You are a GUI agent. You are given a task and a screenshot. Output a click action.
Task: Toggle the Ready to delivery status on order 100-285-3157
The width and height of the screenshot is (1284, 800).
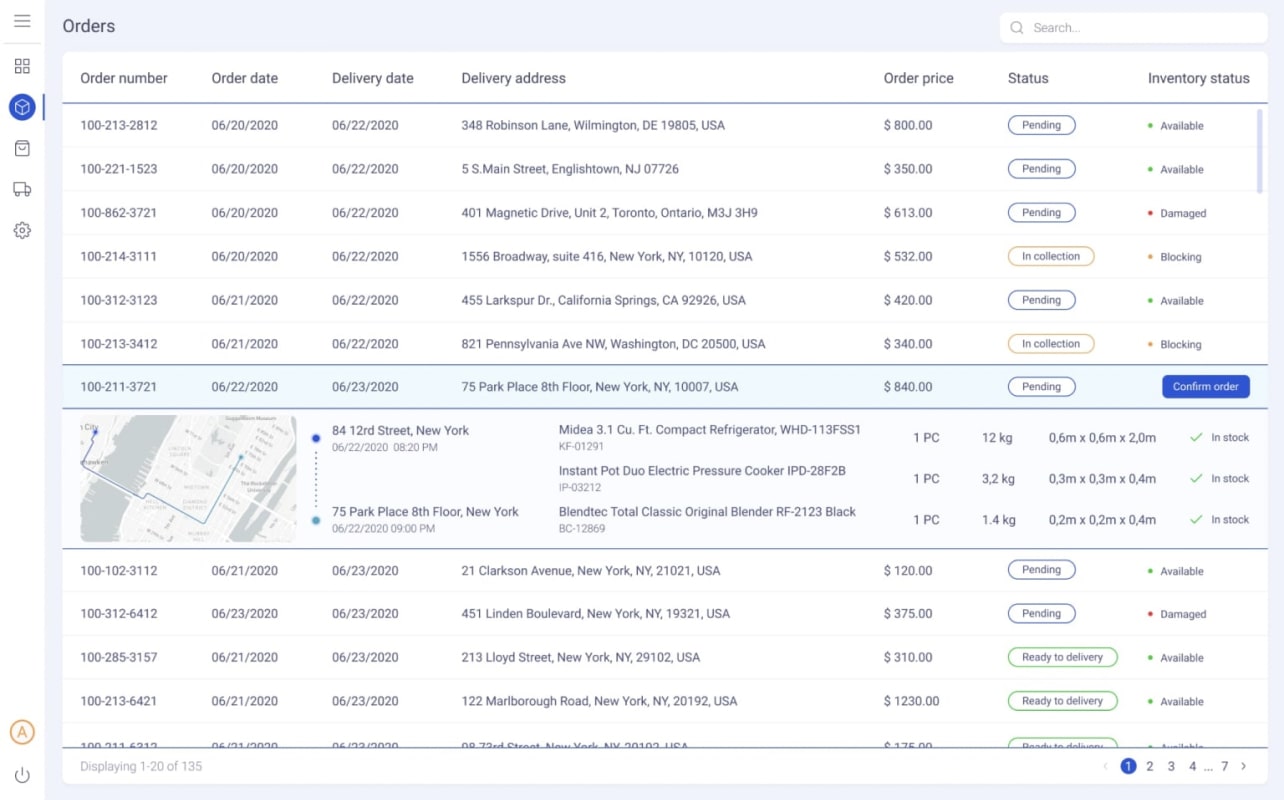pyautogui.click(x=1062, y=657)
